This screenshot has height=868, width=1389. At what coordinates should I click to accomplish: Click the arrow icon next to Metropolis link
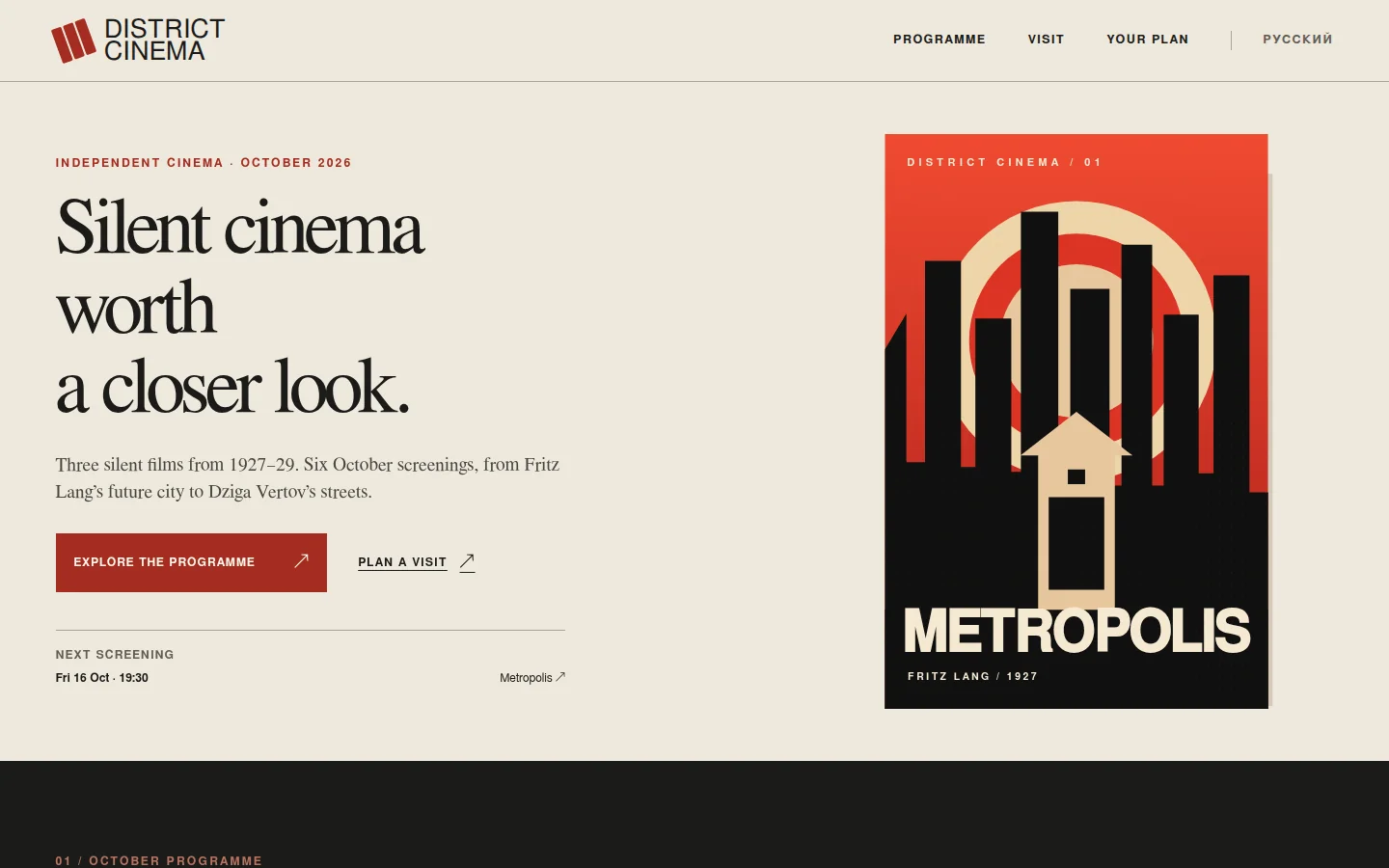click(x=560, y=677)
